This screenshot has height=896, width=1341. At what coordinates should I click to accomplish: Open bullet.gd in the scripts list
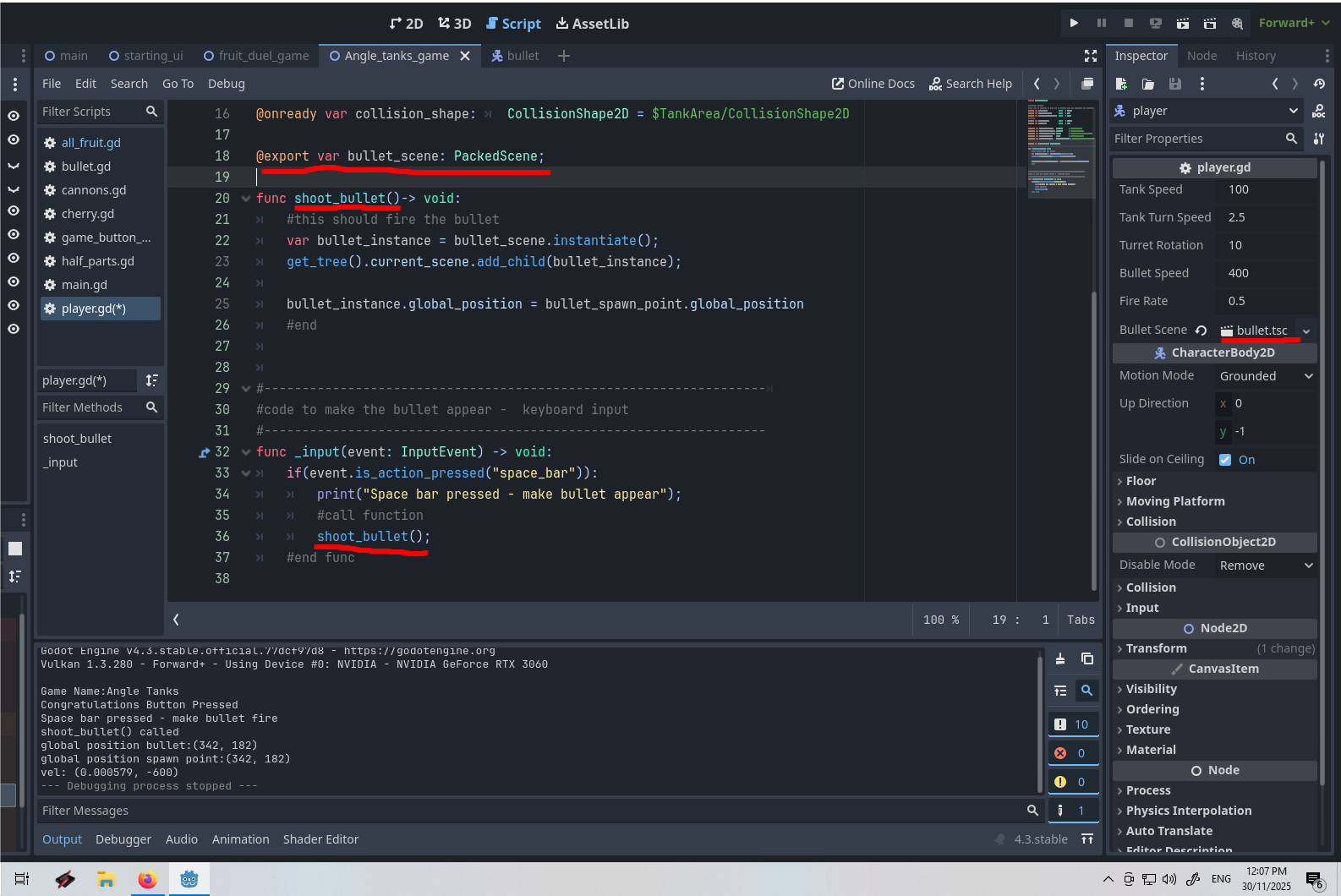point(86,167)
